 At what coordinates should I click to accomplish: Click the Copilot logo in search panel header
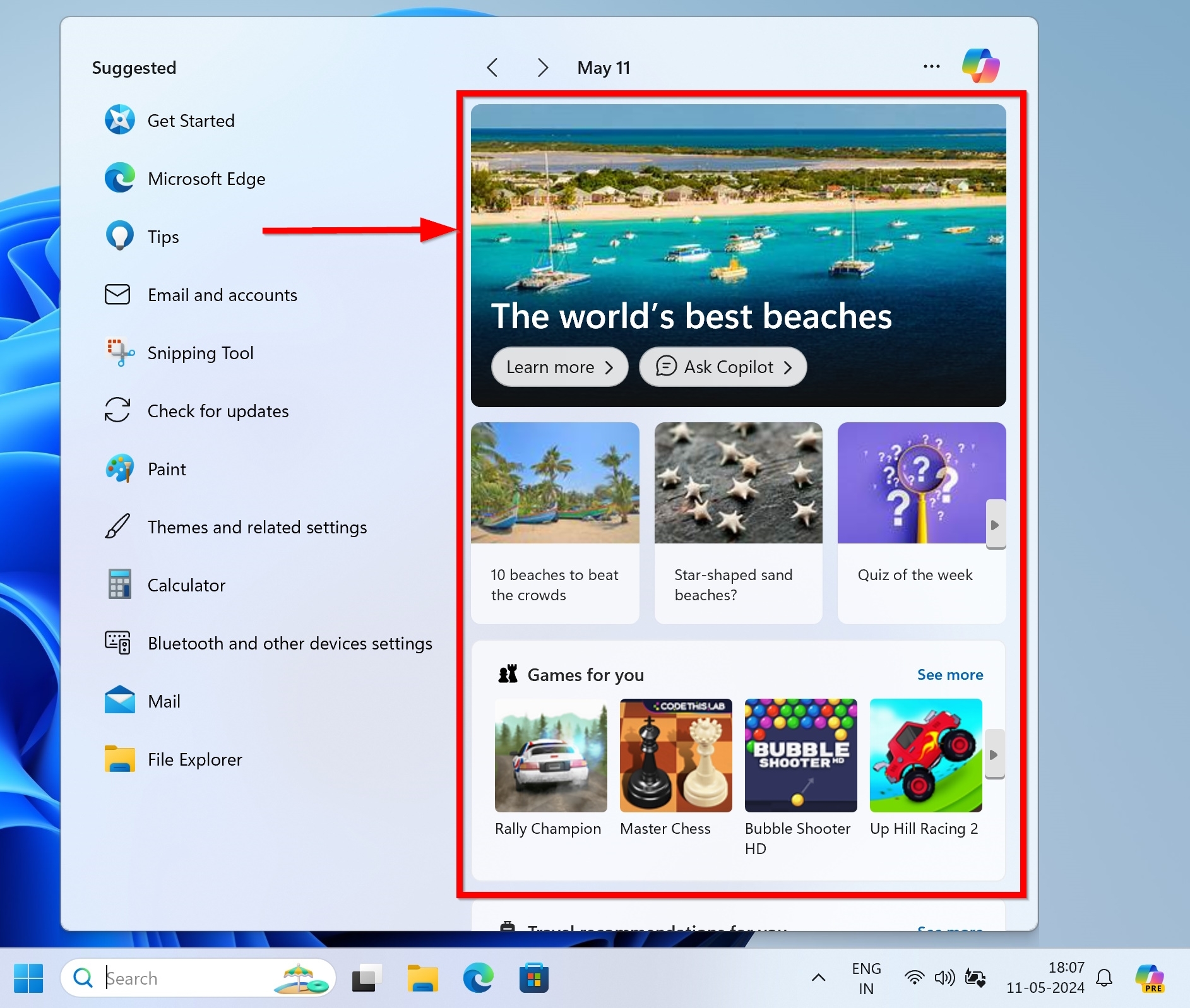[980, 66]
